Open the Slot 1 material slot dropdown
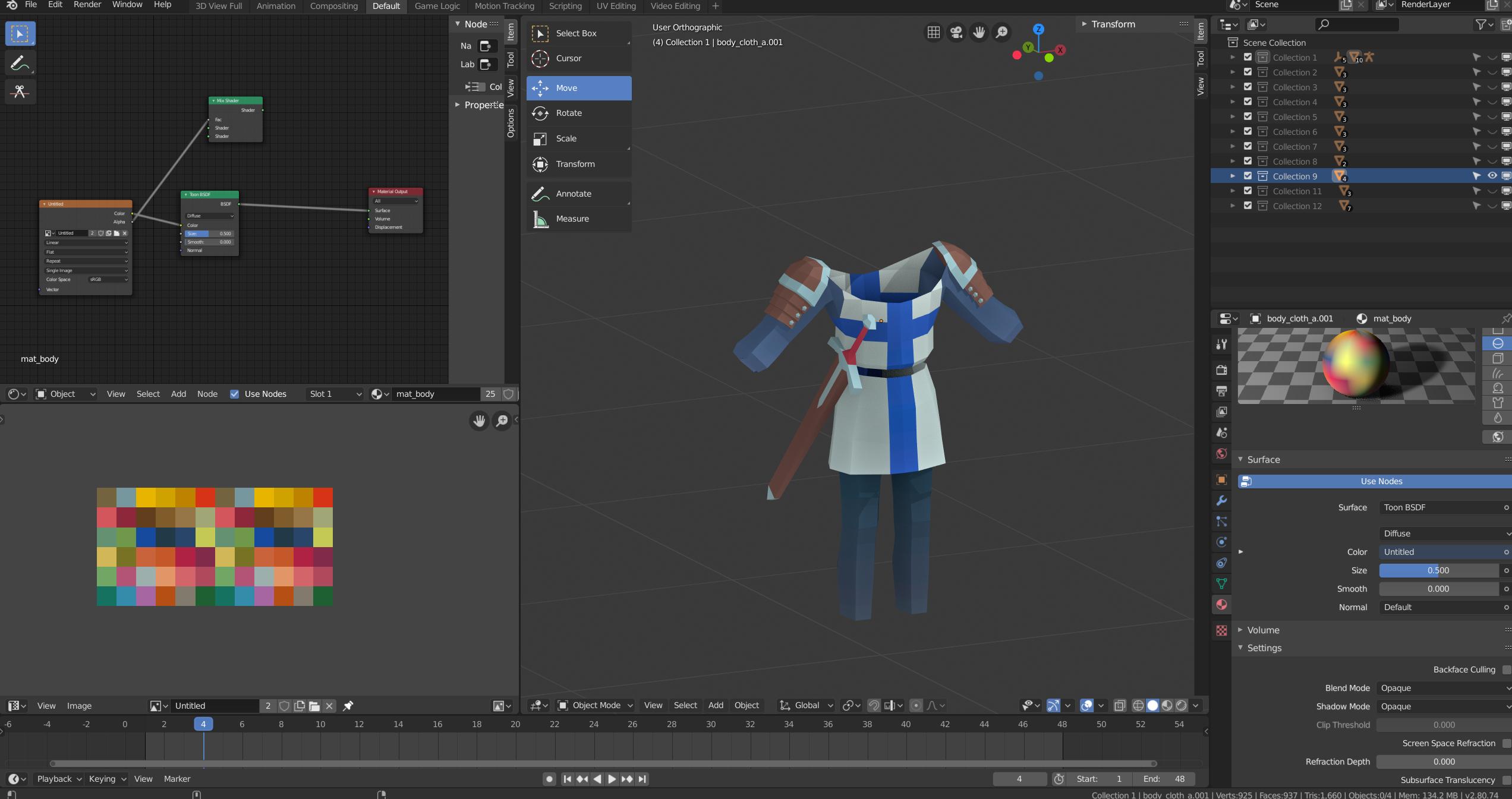The width and height of the screenshot is (1512, 799). pyautogui.click(x=335, y=394)
